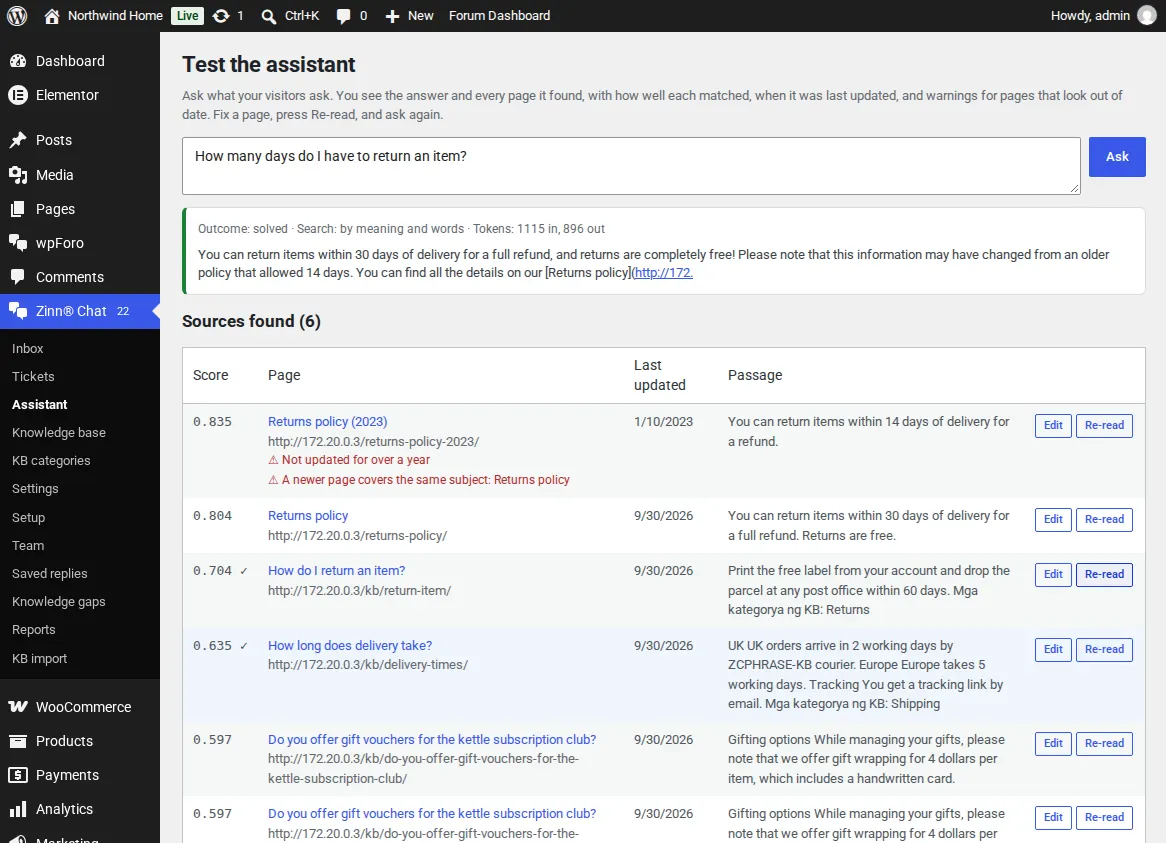Select the Assistant submenu item
This screenshot has height=843, width=1166.
click(39, 404)
